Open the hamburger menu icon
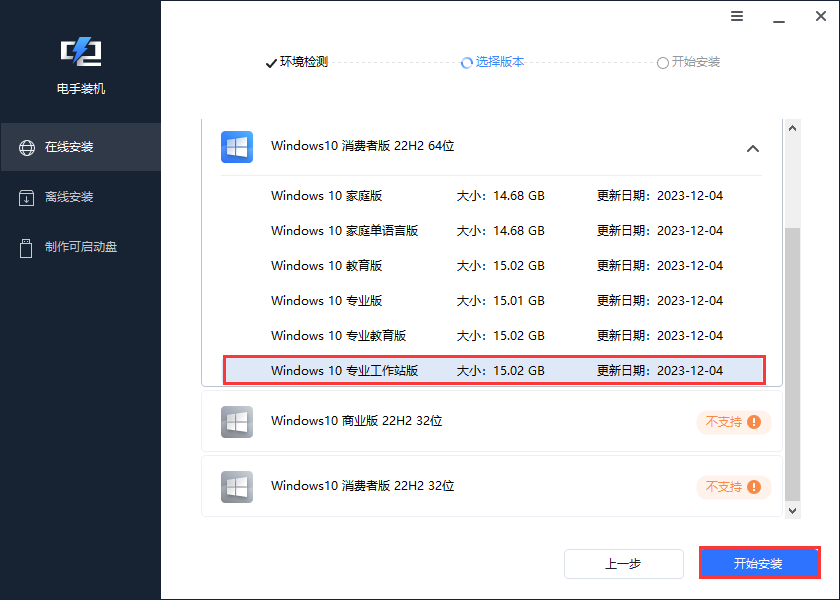Screen dimensions: 840x600 pyautogui.click(x=737, y=17)
